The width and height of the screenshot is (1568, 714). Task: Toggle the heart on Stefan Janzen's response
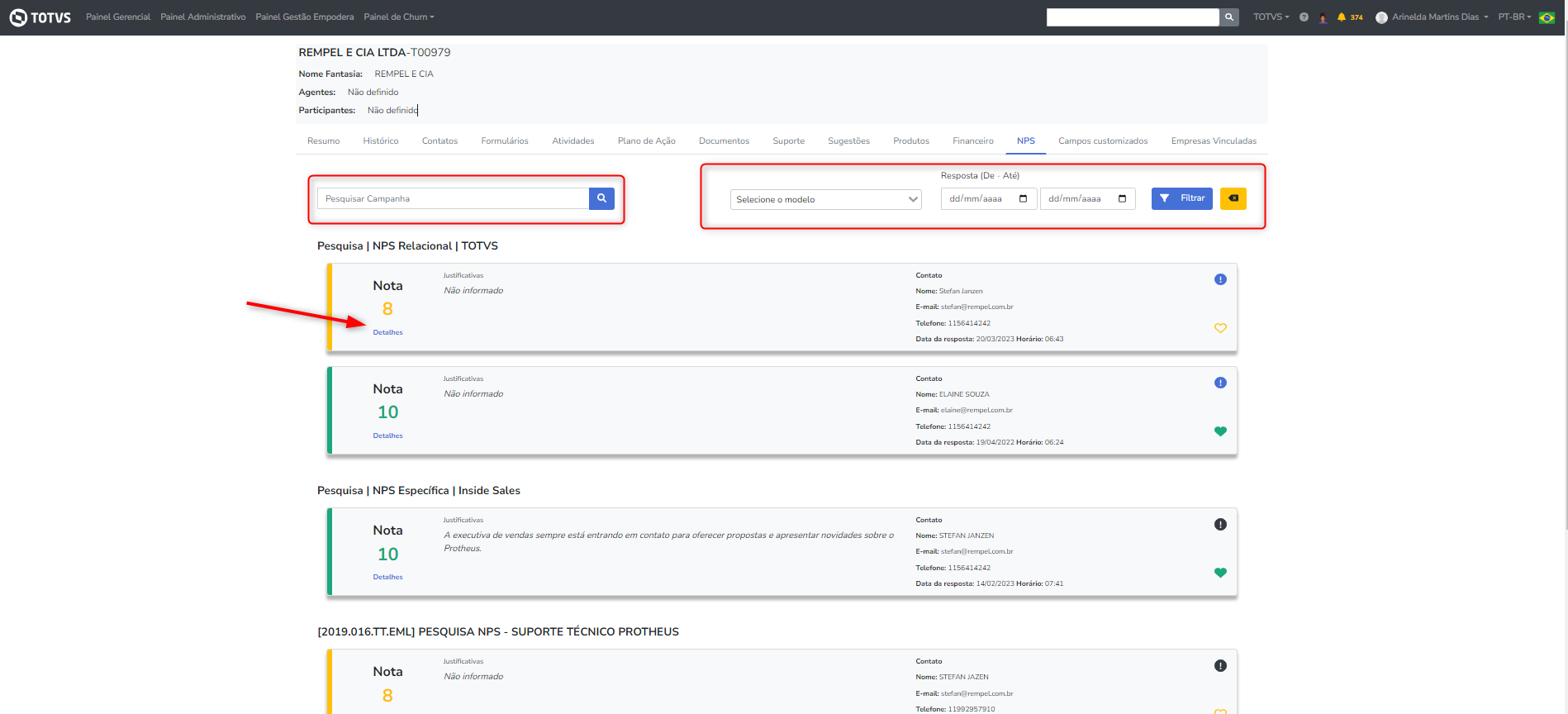pos(1220,328)
